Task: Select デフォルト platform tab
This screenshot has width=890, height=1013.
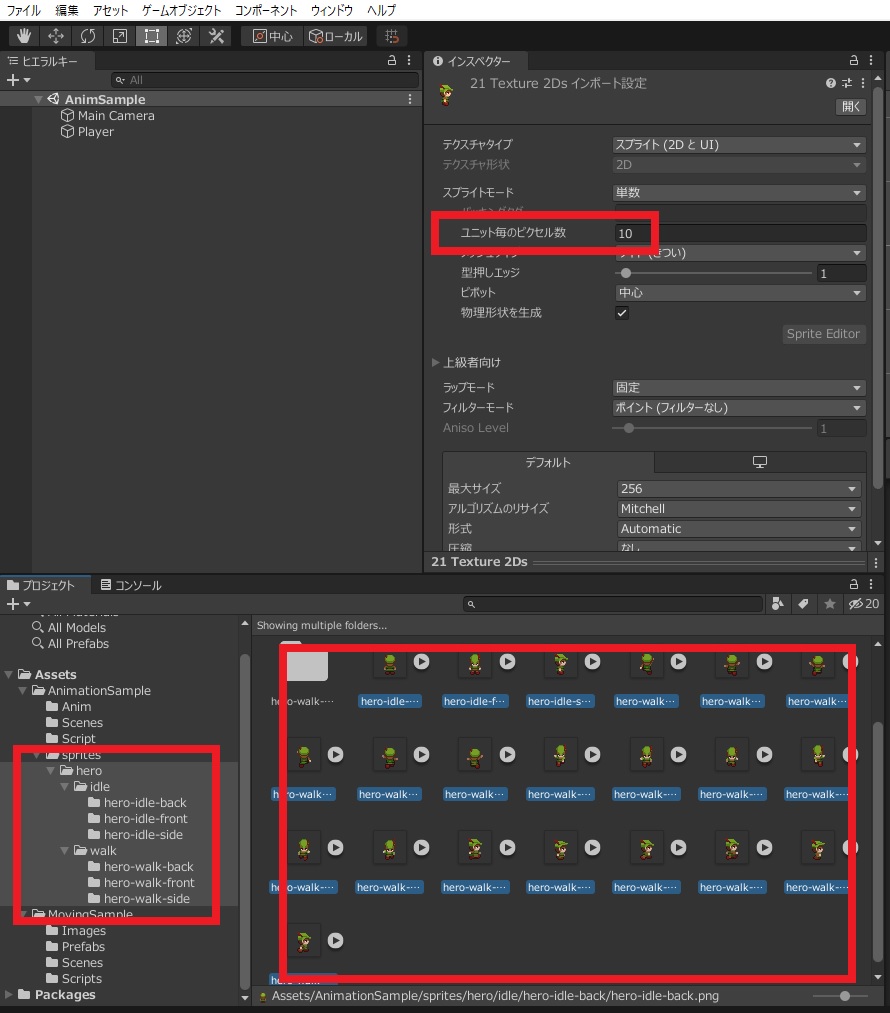Action: click(x=548, y=462)
